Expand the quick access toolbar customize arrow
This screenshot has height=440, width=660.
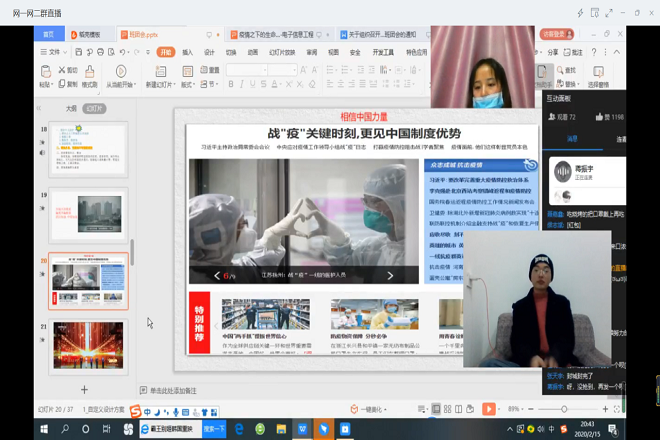pyautogui.click(x=148, y=52)
